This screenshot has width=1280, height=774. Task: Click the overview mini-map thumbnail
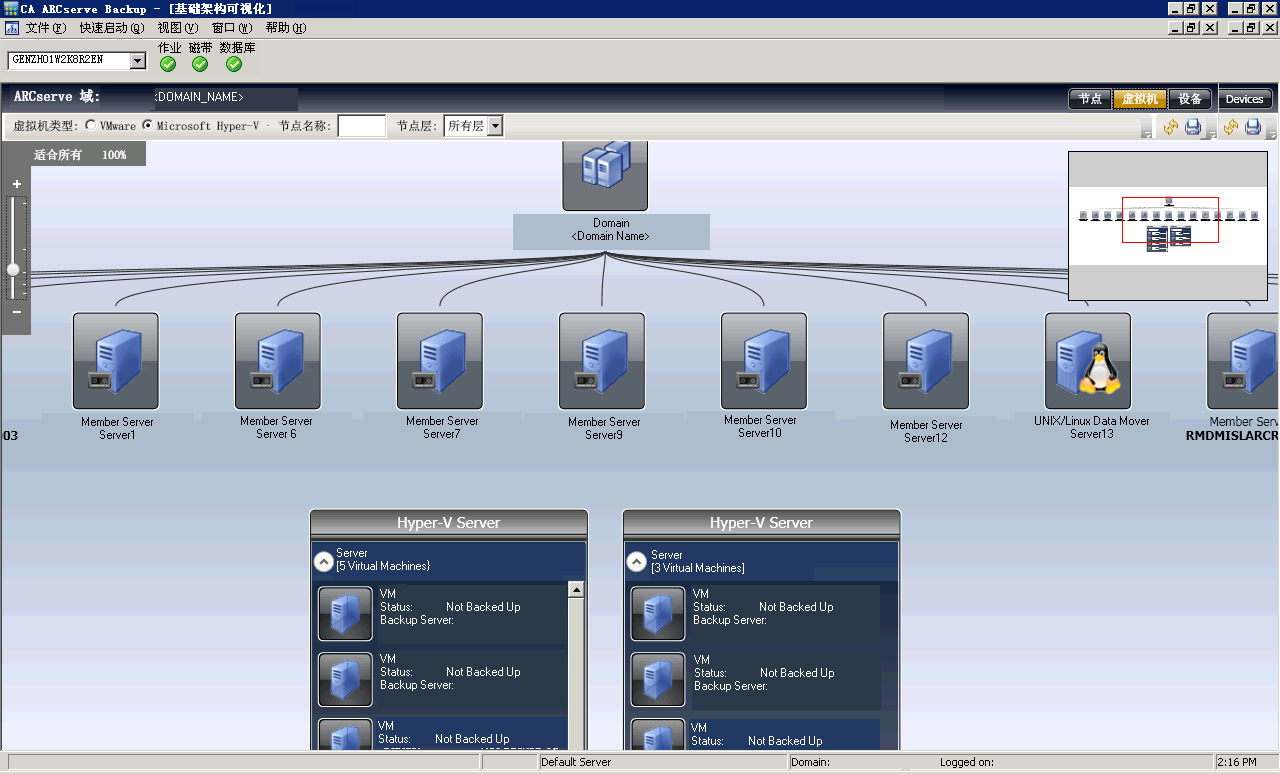[x=1168, y=225]
